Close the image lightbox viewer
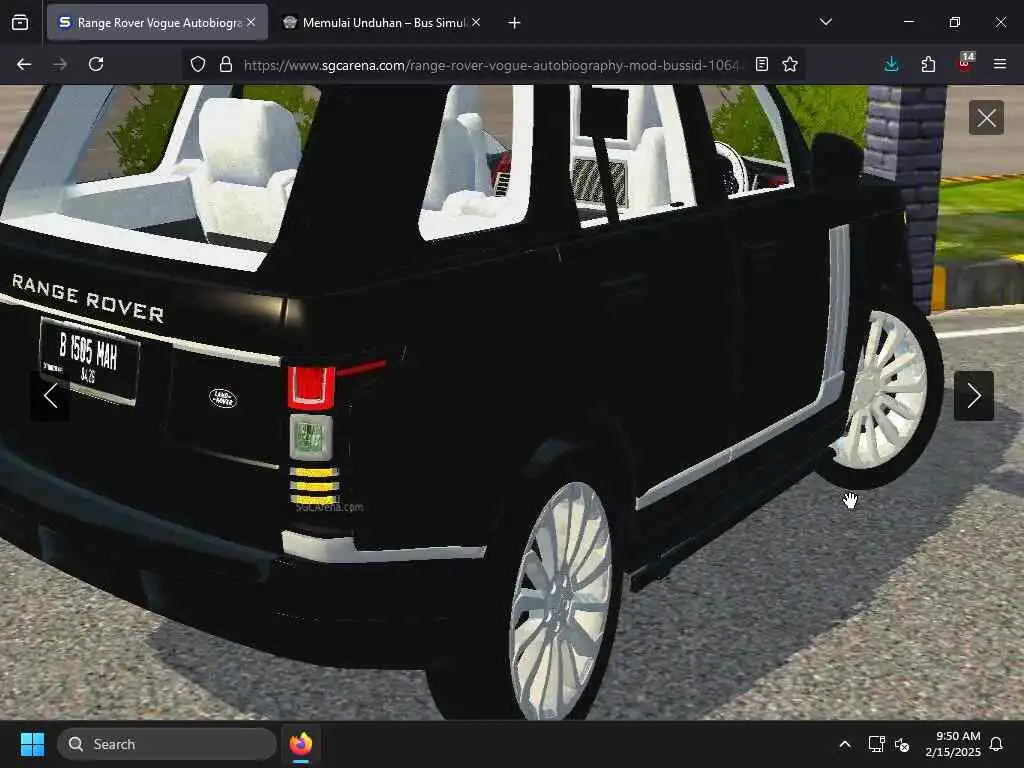The width and height of the screenshot is (1024, 768). [x=986, y=118]
